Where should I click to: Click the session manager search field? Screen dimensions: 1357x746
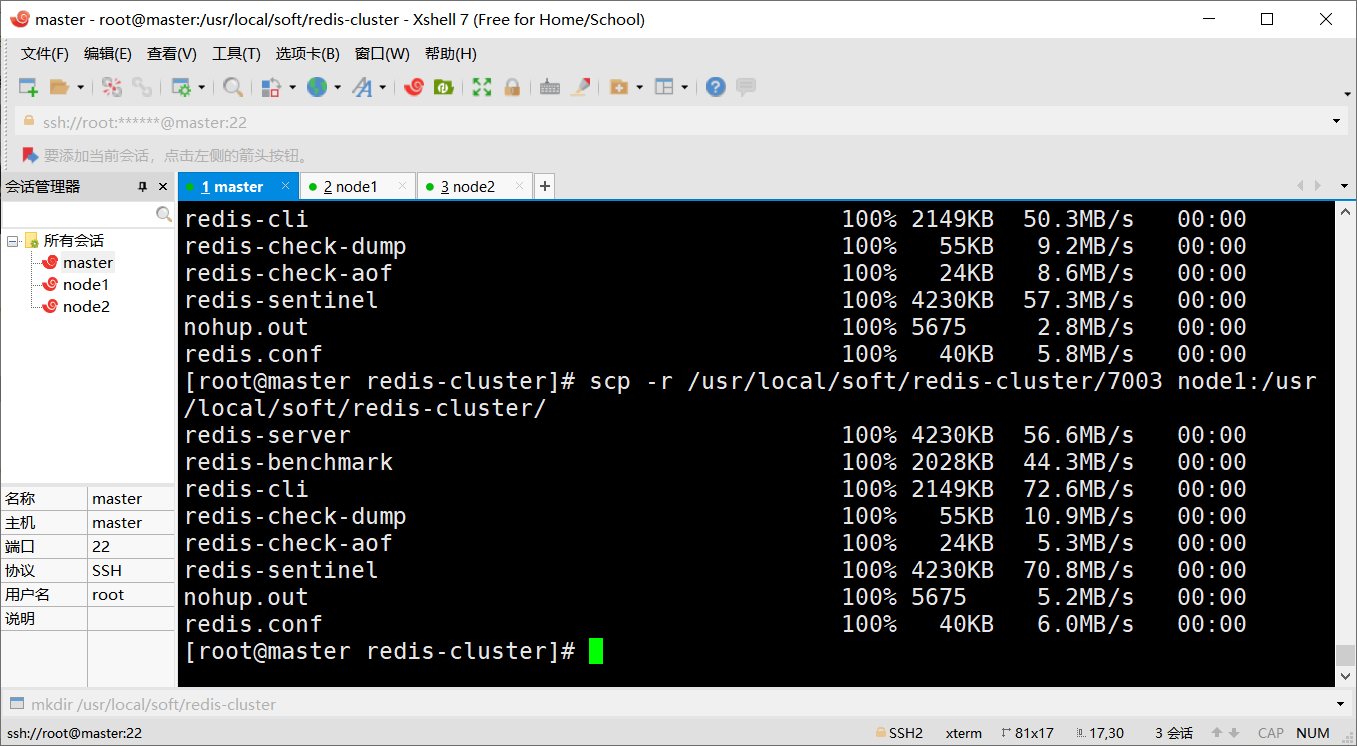coord(78,214)
